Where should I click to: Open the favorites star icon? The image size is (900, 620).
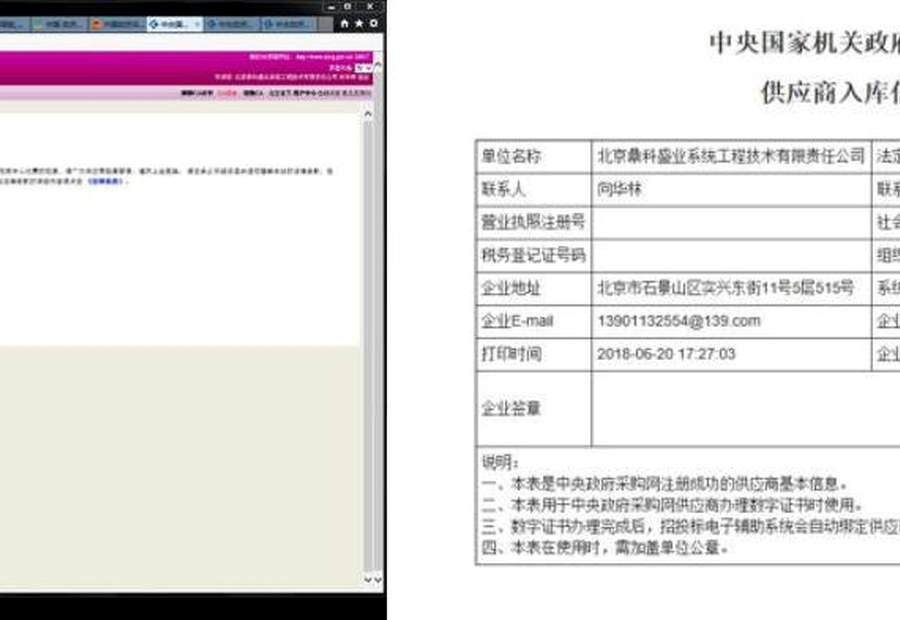click(x=359, y=24)
